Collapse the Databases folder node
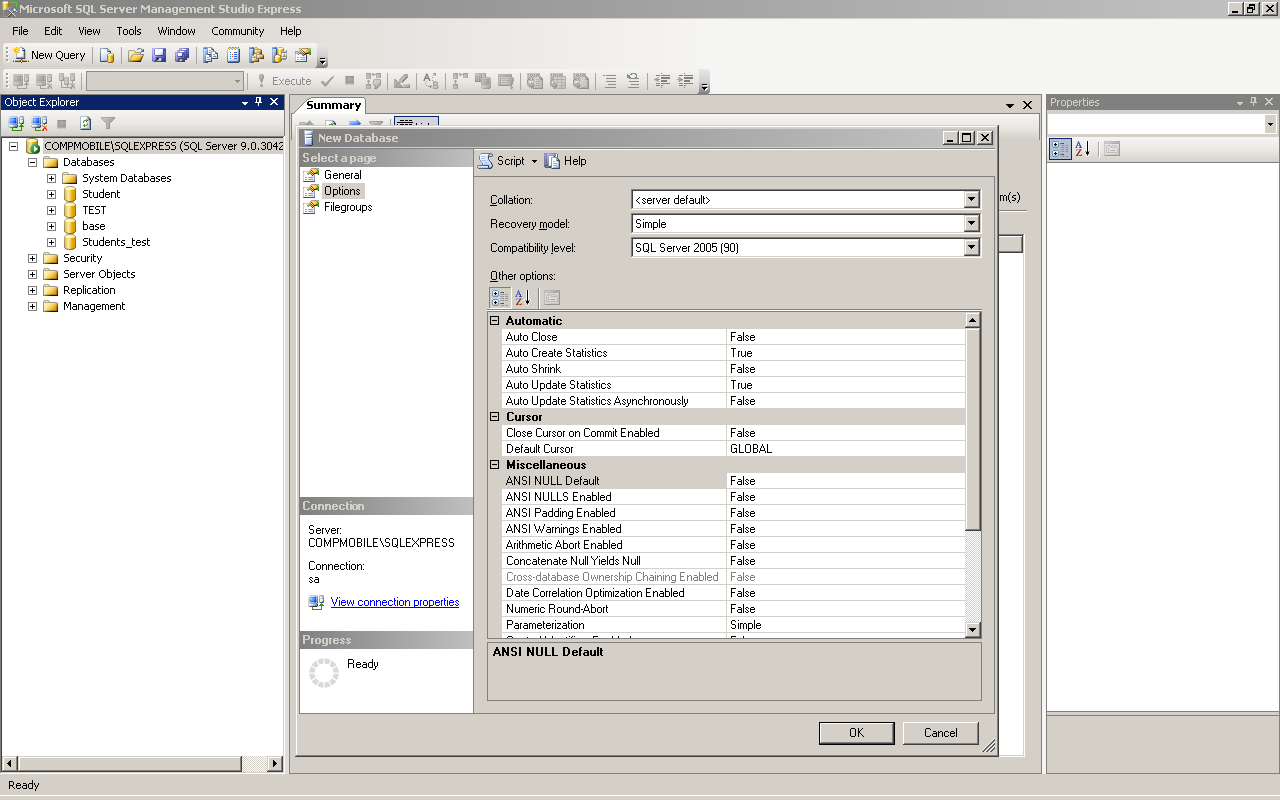This screenshot has height=800, width=1280. point(32,162)
